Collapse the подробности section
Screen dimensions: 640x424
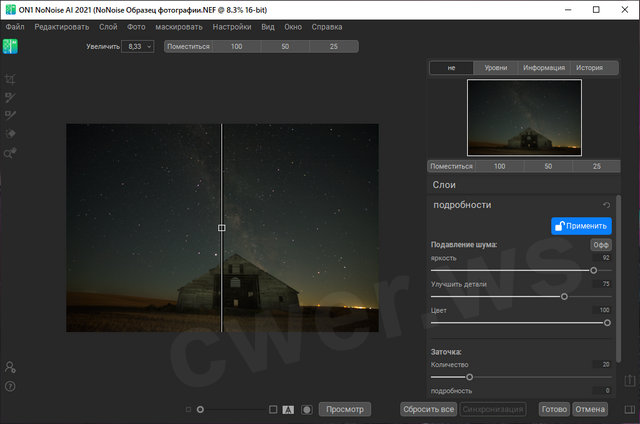[x=462, y=205]
